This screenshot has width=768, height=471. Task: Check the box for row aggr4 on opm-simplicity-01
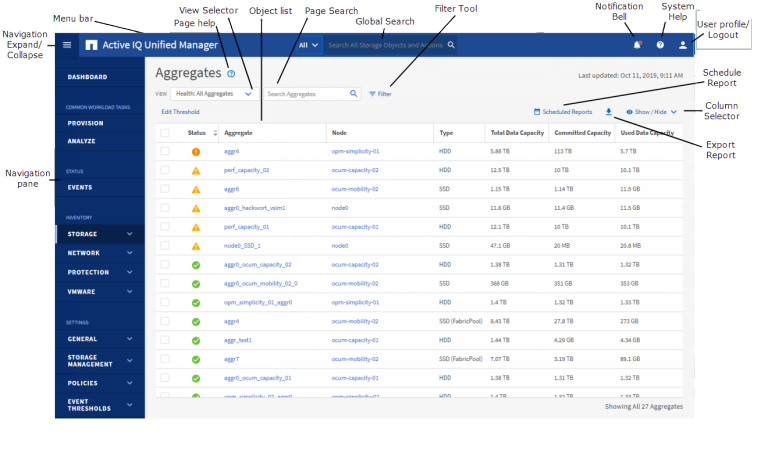pyautogui.click(x=165, y=151)
